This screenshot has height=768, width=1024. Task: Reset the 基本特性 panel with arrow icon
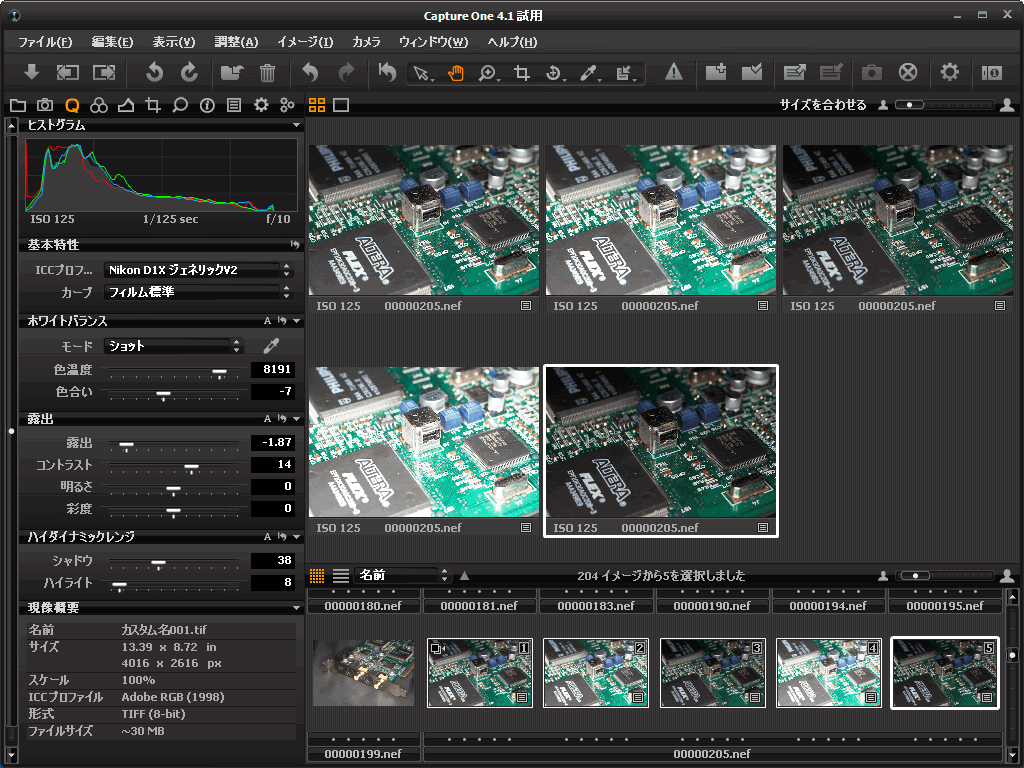click(x=295, y=244)
